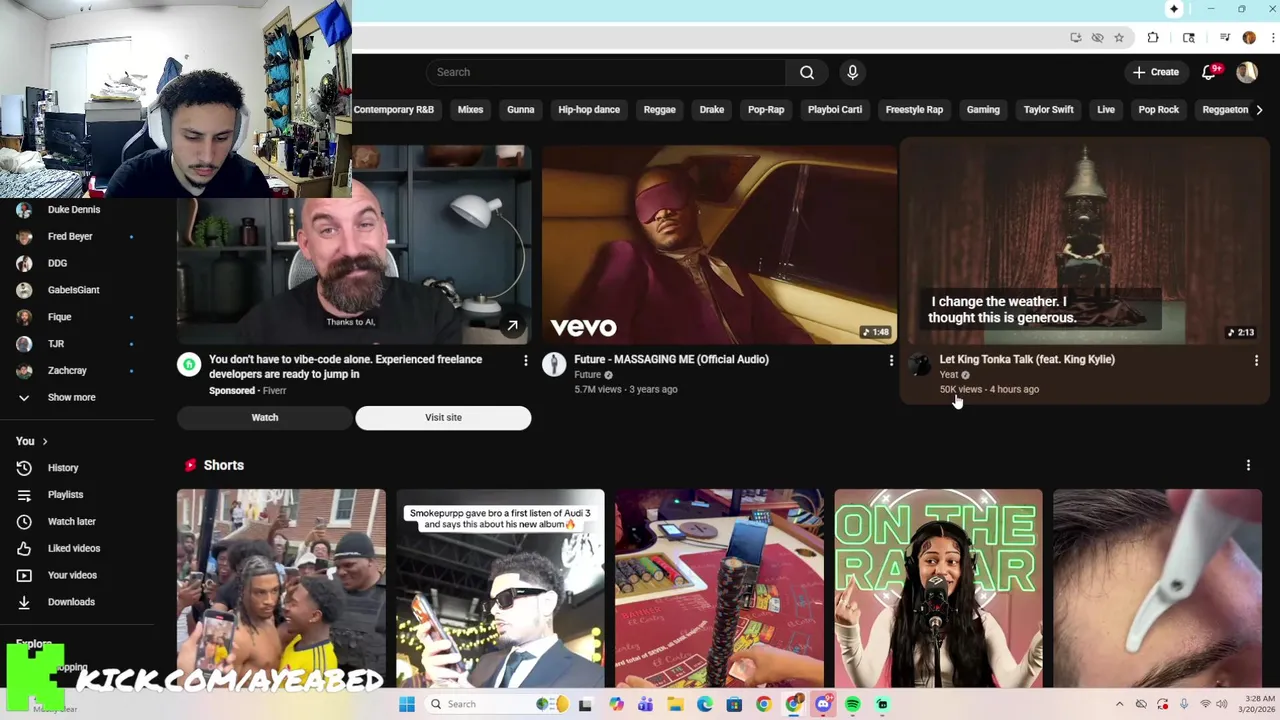Open the Future channel avatar
Image resolution: width=1280 pixels, height=720 pixels.
click(x=554, y=365)
